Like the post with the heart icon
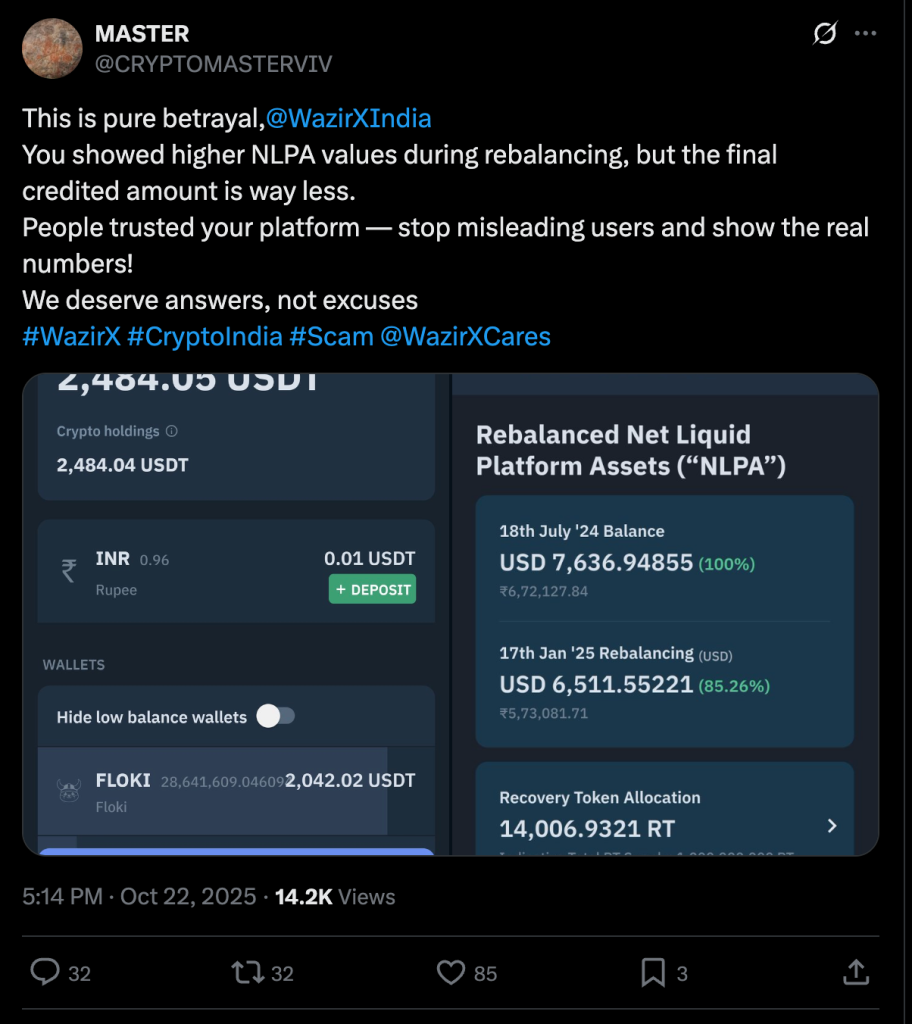Viewport: 912px width, 1024px height. [x=452, y=972]
